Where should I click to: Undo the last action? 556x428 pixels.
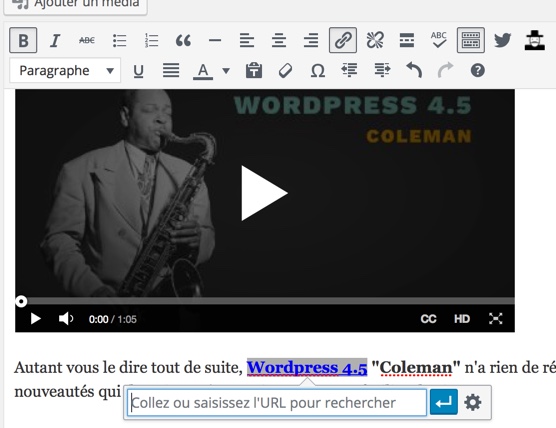[414, 71]
